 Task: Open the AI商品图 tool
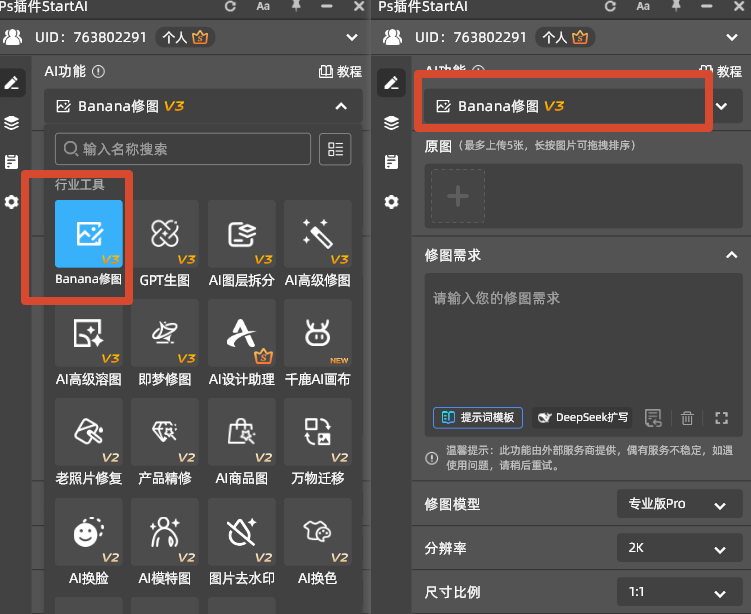(x=241, y=432)
